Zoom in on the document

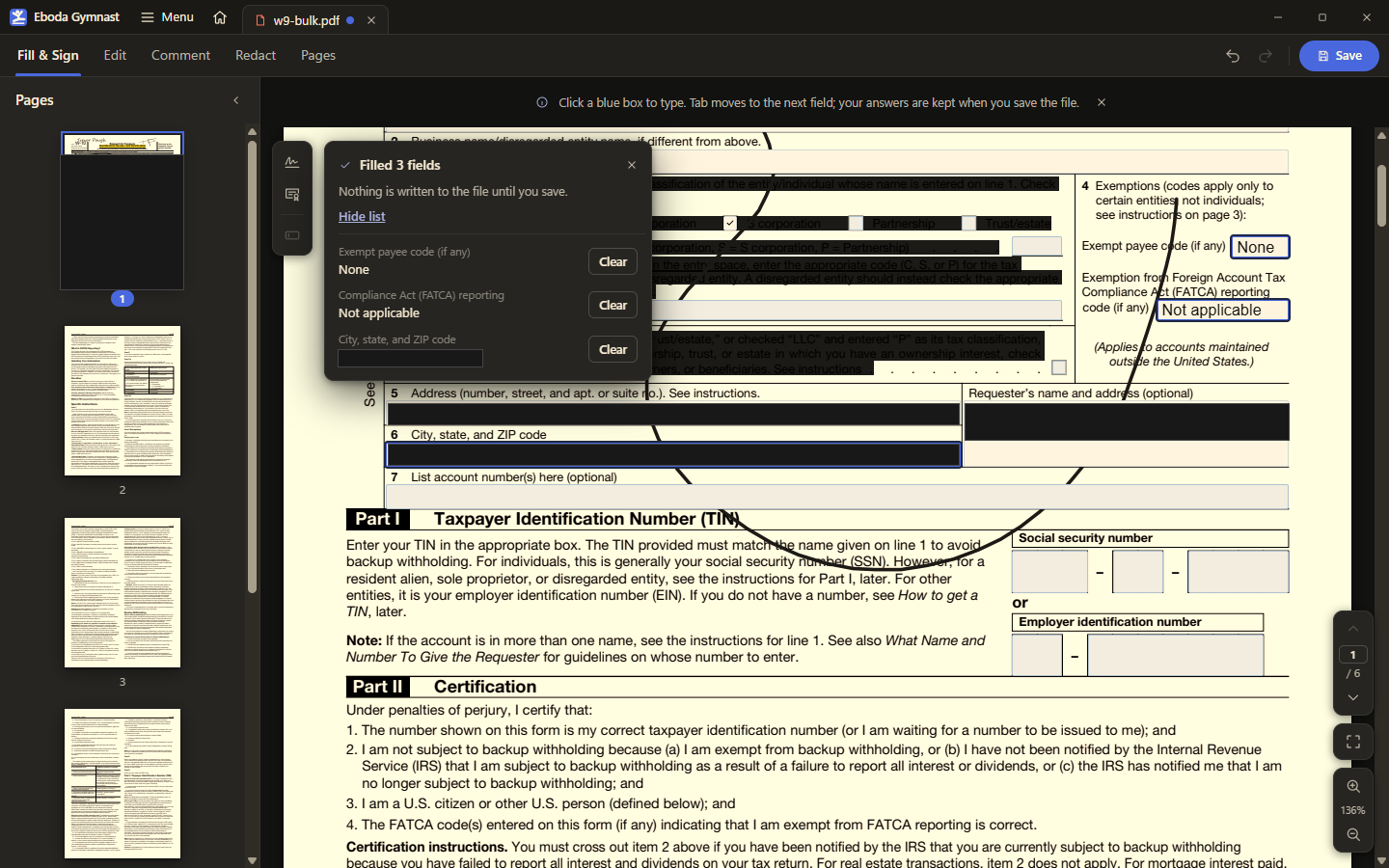1353,786
